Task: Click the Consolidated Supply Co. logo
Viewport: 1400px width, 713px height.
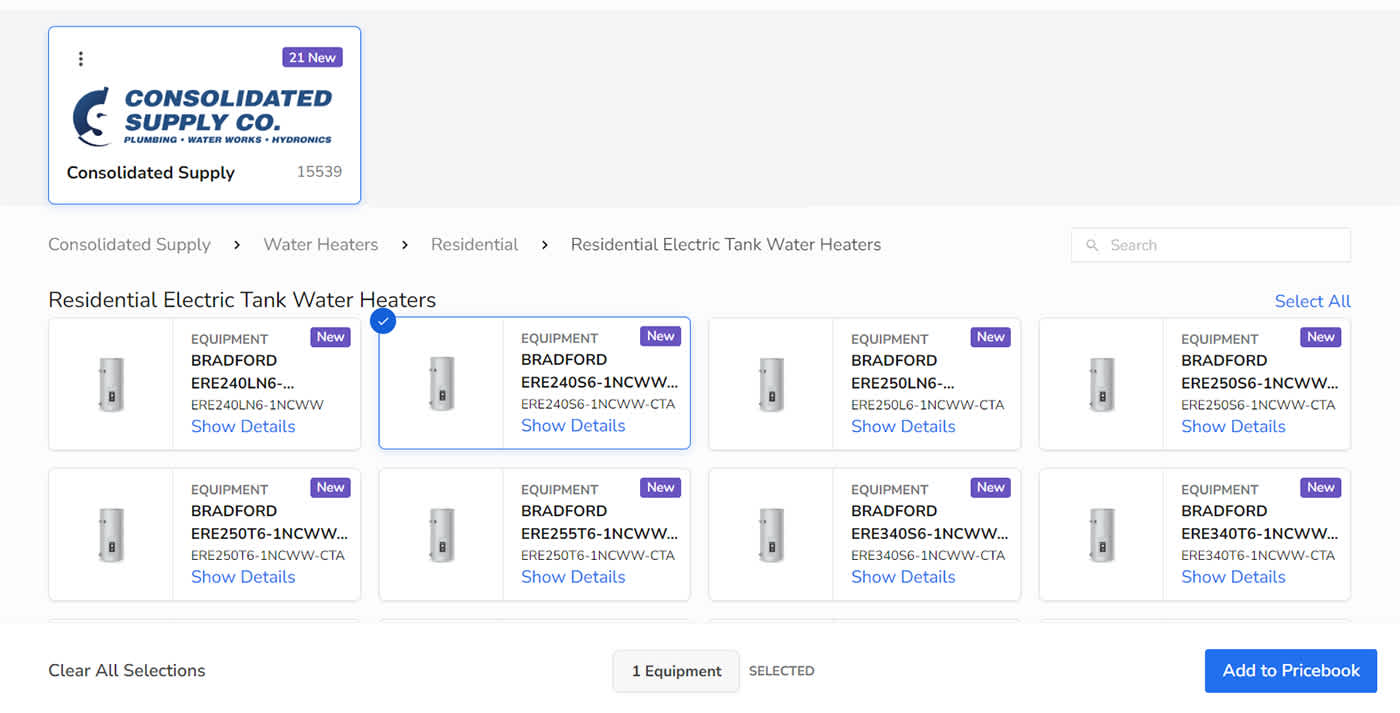Action: (x=203, y=116)
